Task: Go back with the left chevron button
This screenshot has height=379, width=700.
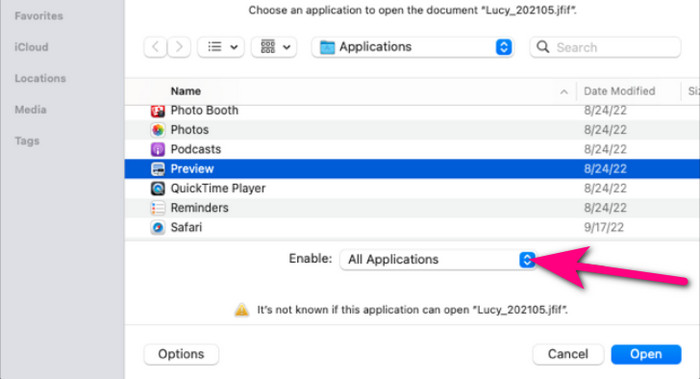Action: point(155,47)
